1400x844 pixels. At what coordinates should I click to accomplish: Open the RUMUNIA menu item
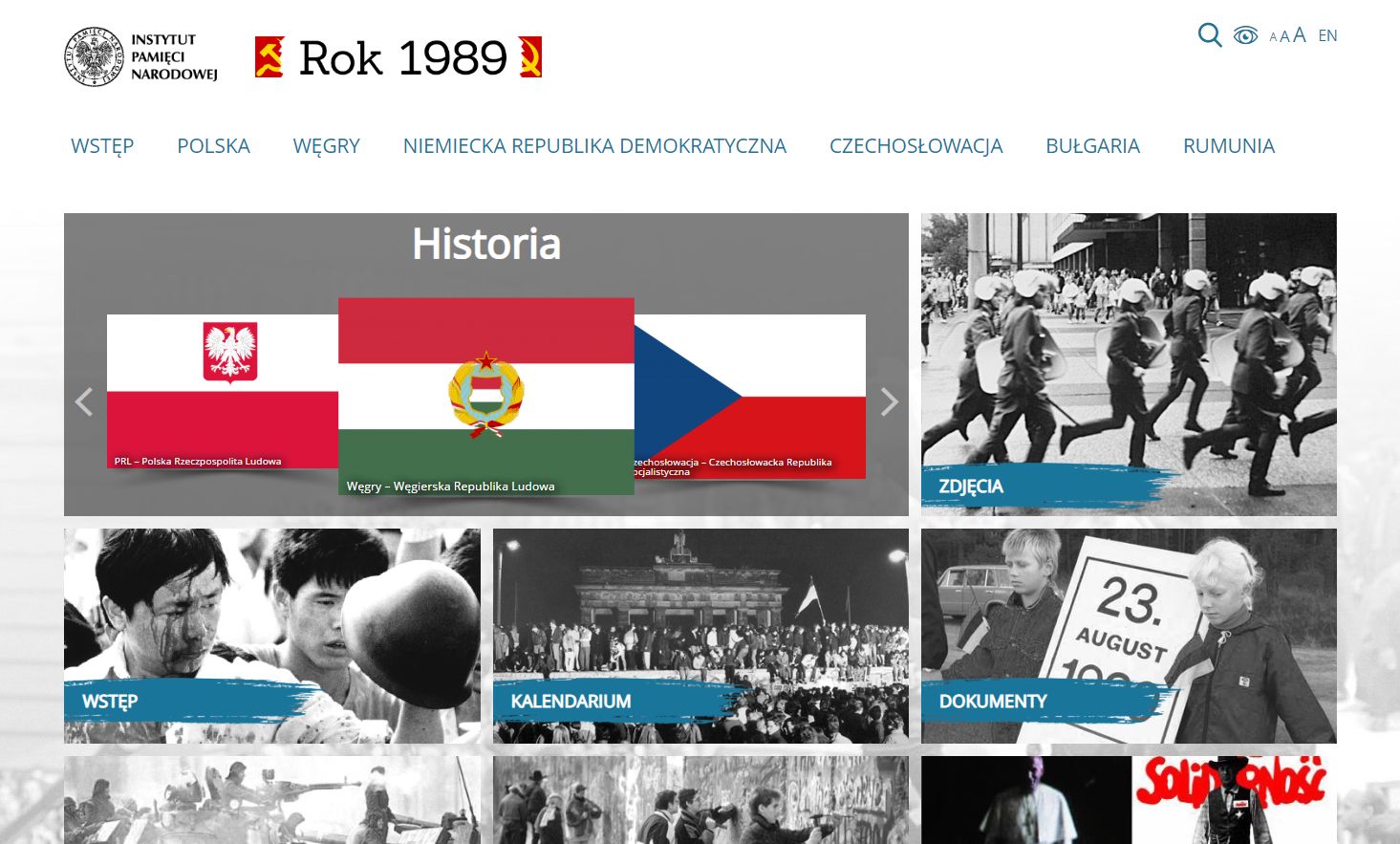(1229, 146)
